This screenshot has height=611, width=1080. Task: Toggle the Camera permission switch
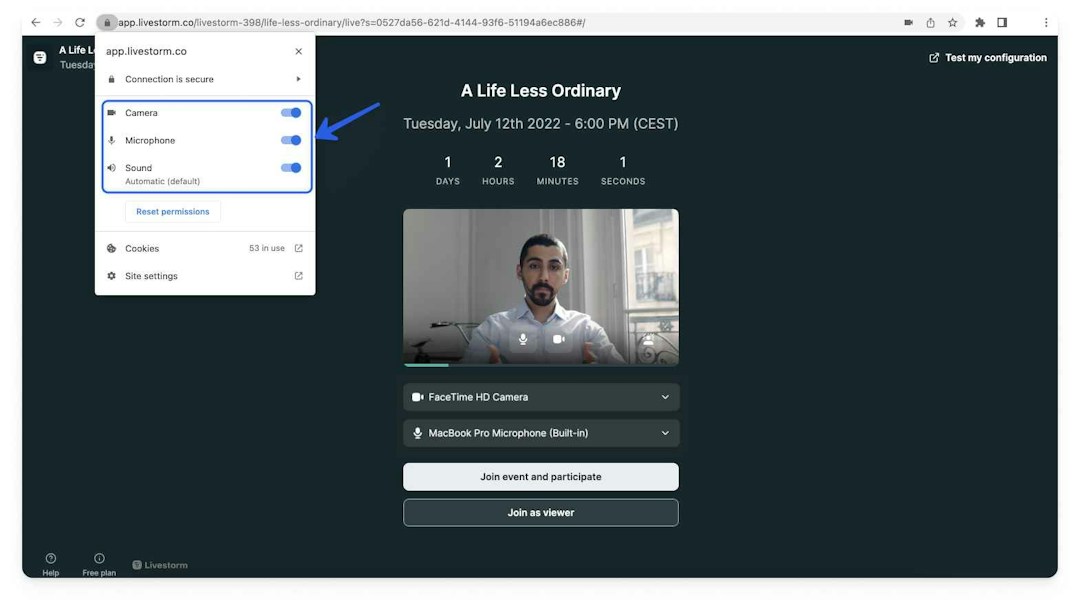point(291,112)
